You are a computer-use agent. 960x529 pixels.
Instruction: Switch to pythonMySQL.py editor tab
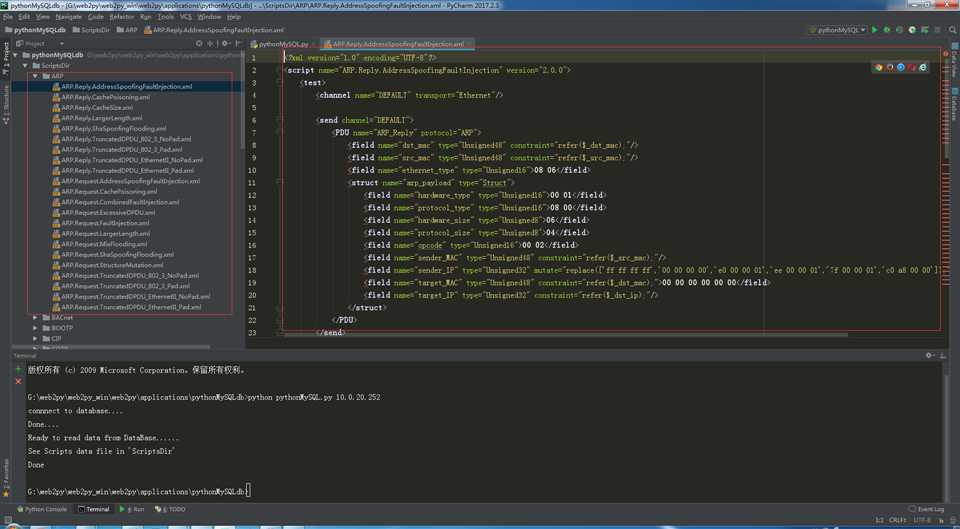283,44
